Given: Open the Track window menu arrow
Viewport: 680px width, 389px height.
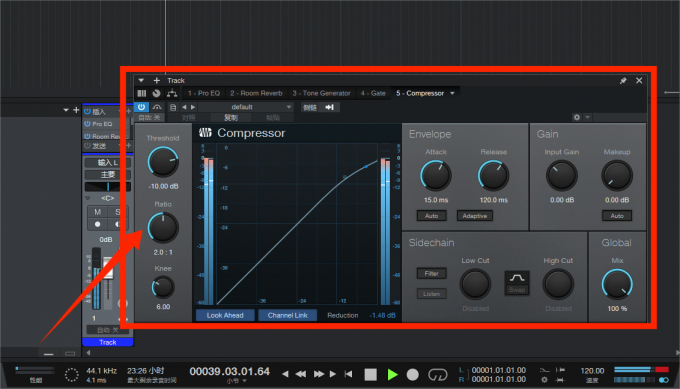Looking at the screenshot, I should pos(141,80).
